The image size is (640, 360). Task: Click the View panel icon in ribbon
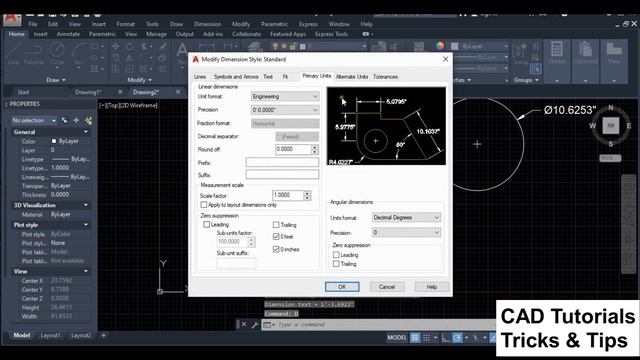point(613,50)
